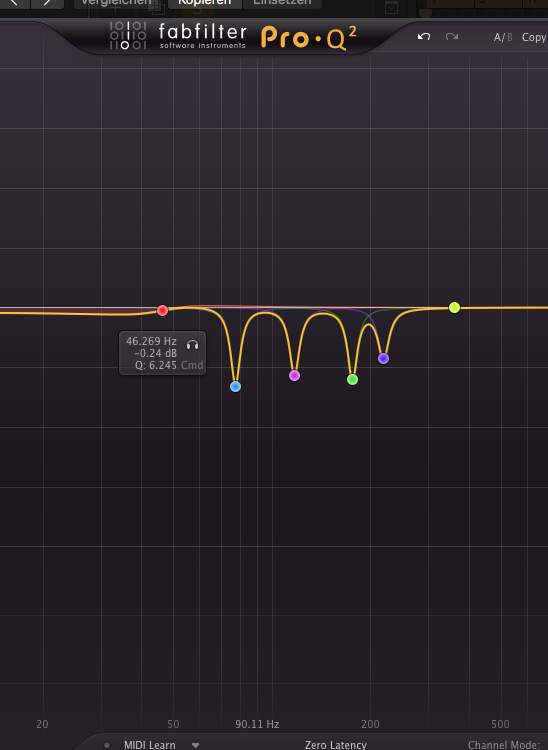Click the MIDI Learn label

pos(150,745)
